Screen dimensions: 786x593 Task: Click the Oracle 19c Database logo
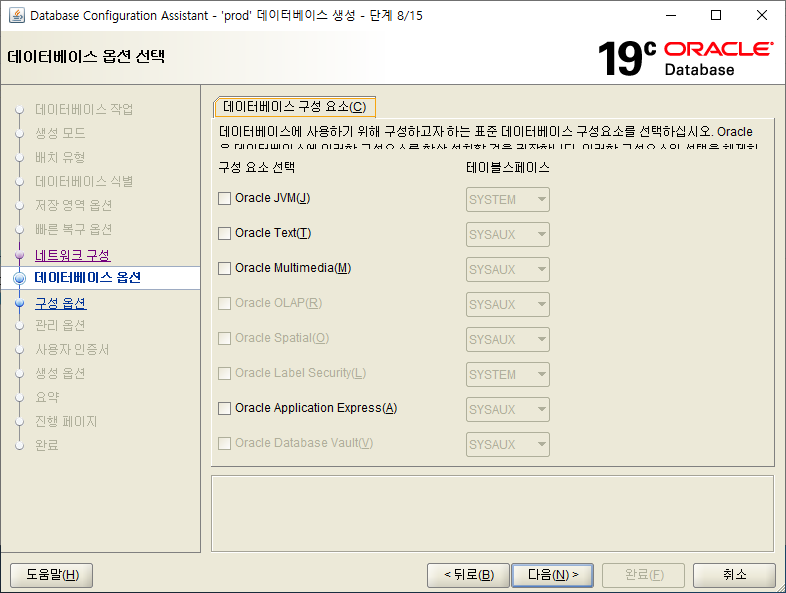[x=685, y=59]
